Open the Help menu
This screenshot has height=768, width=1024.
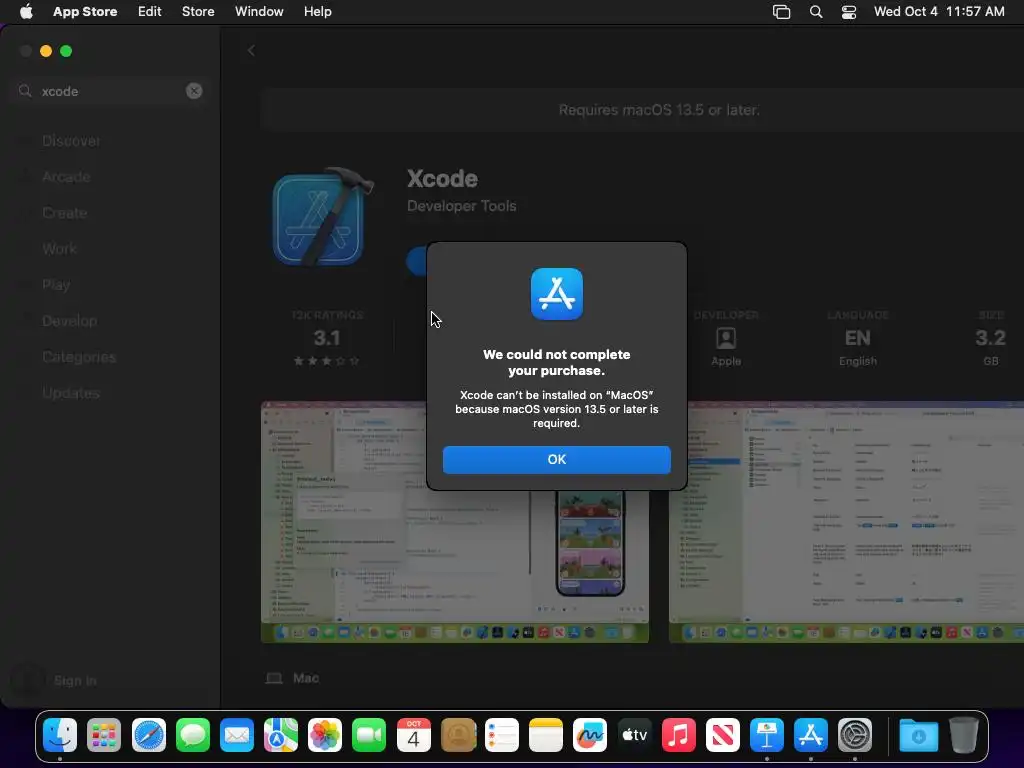coord(317,12)
